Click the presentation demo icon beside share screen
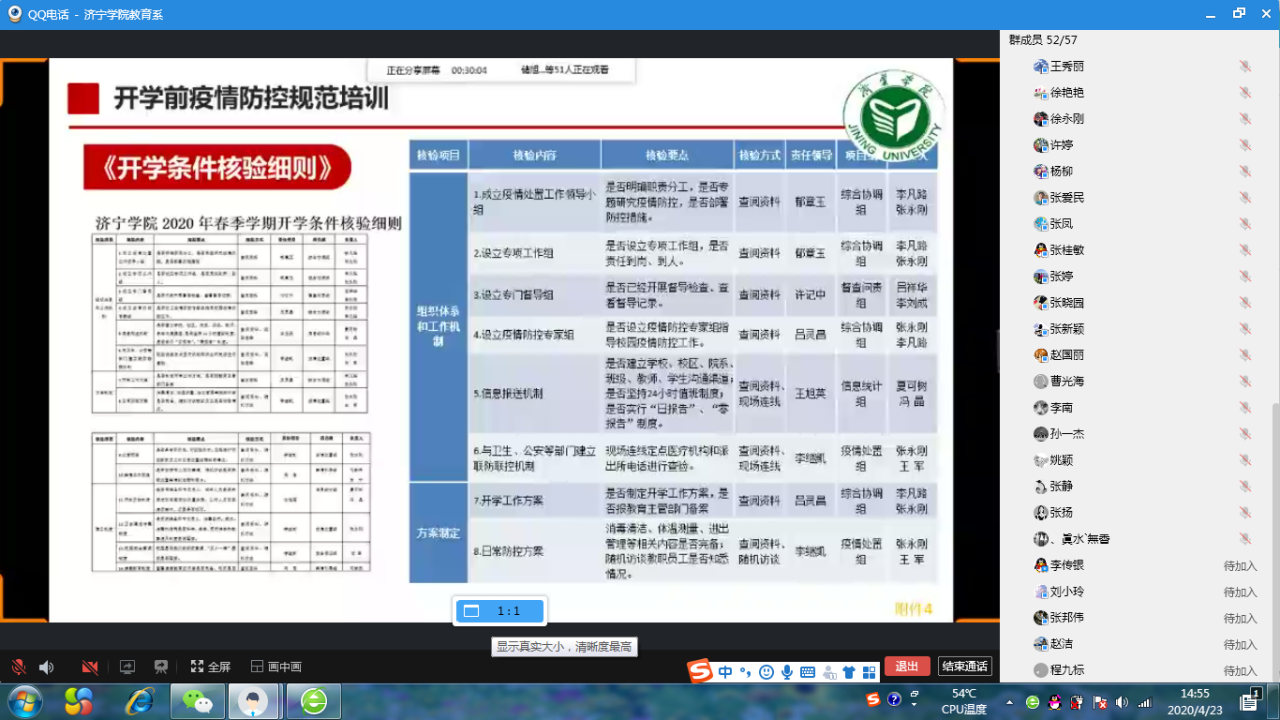The image size is (1280, 720). (x=161, y=667)
